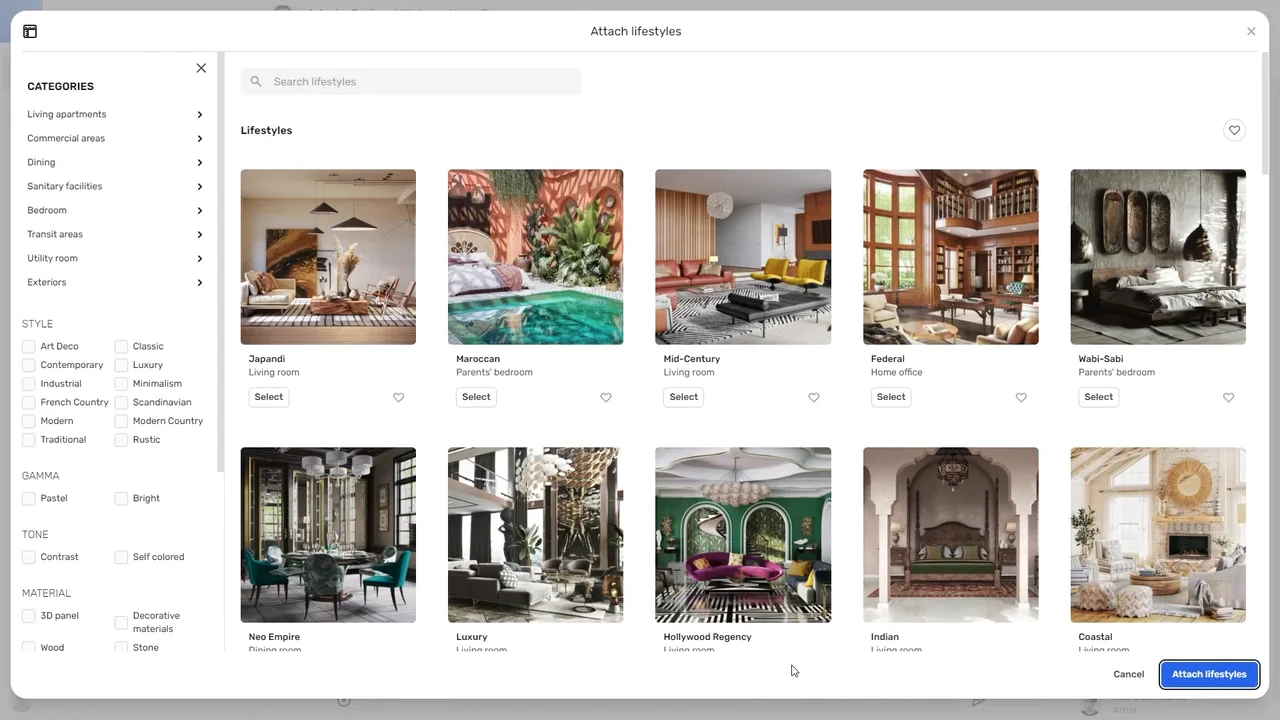Check the Contrast tone filter
Screen dimensions: 1280x720
click(x=29, y=557)
